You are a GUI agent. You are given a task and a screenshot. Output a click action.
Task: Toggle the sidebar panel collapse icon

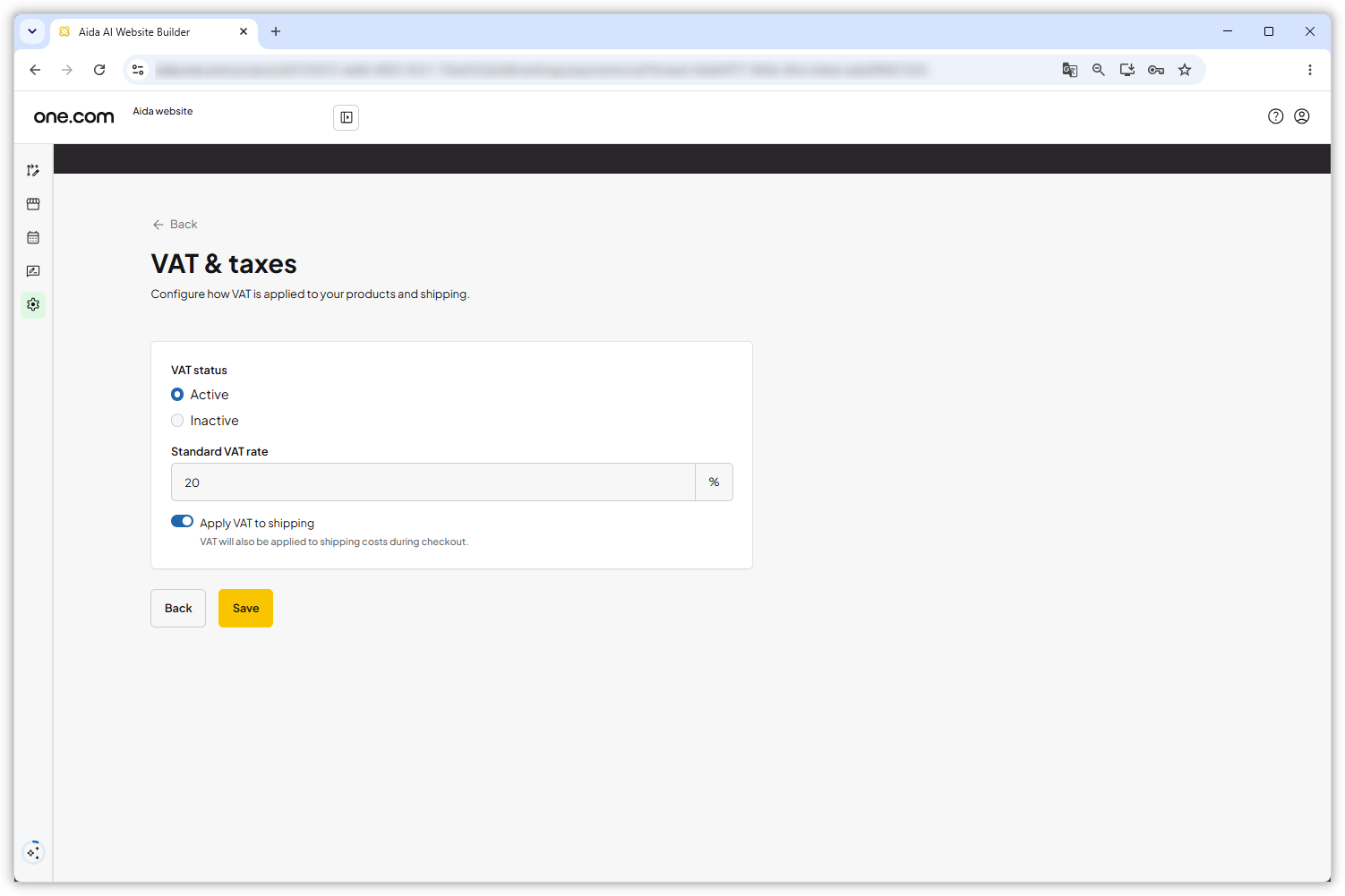pyautogui.click(x=347, y=117)
